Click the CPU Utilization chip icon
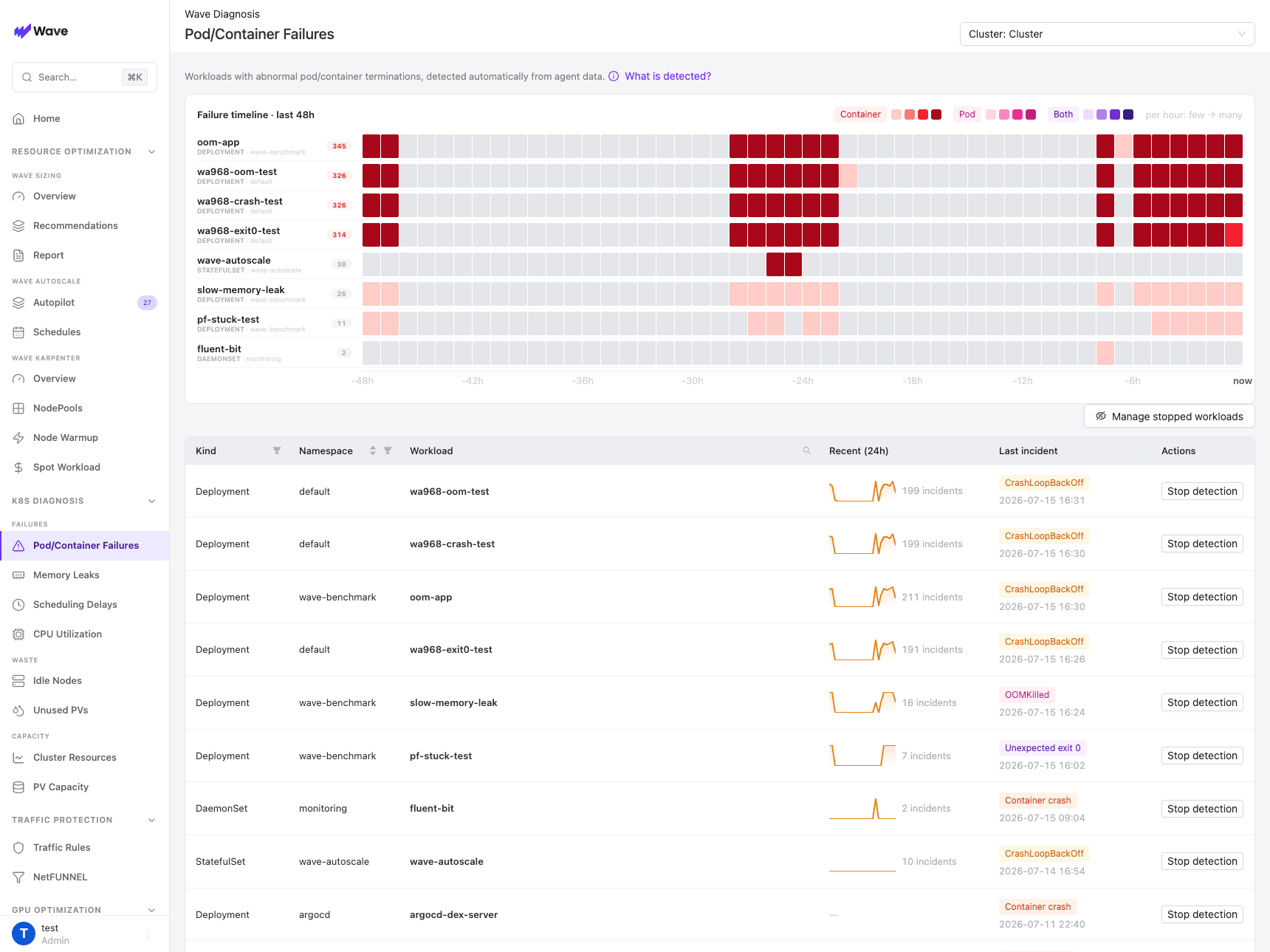Image resolution: width=1270 pixels, height=952 pixels. [x=18, y=634]
